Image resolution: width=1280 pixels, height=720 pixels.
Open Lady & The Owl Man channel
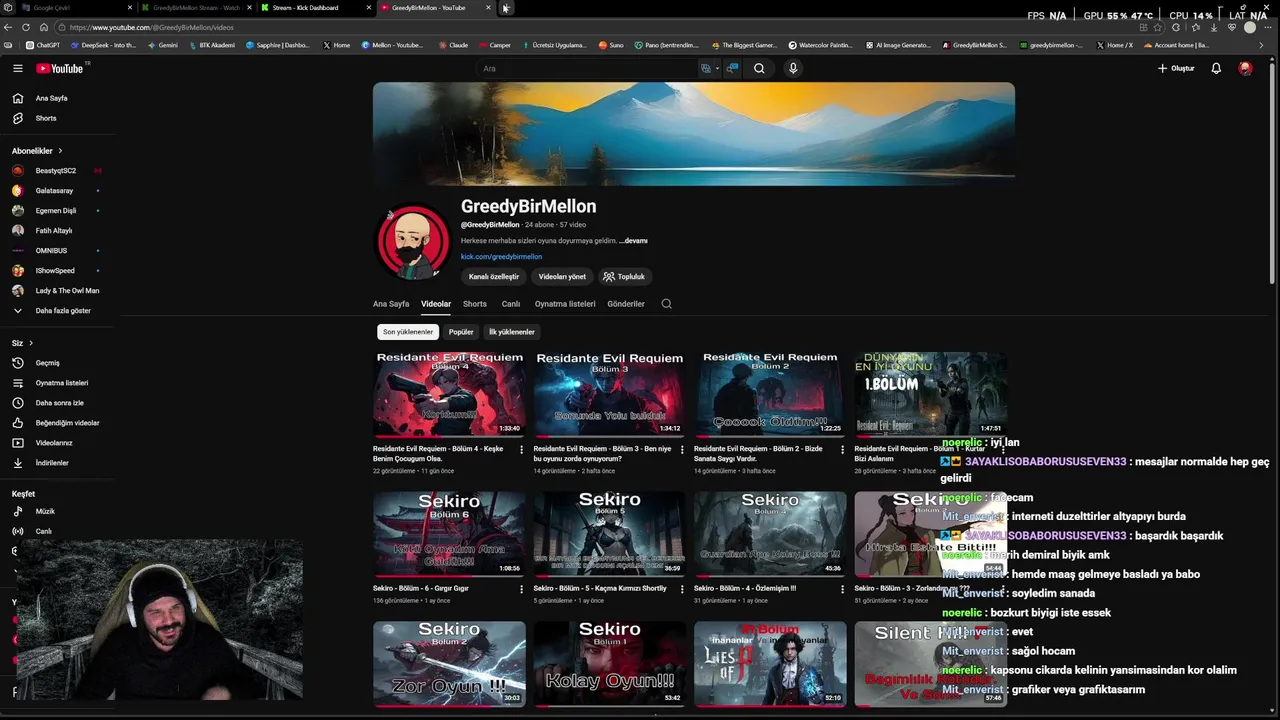(x=67, y=291)
